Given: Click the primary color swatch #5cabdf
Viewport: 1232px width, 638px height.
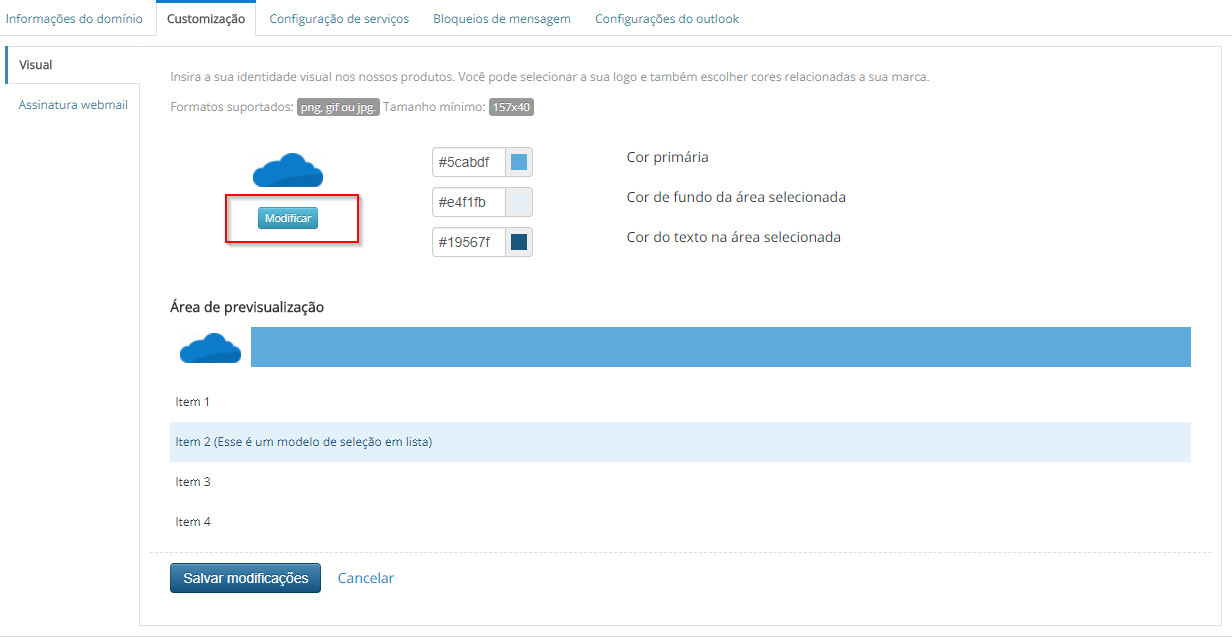Looking at the screenshot, I should tap(519, 162).
